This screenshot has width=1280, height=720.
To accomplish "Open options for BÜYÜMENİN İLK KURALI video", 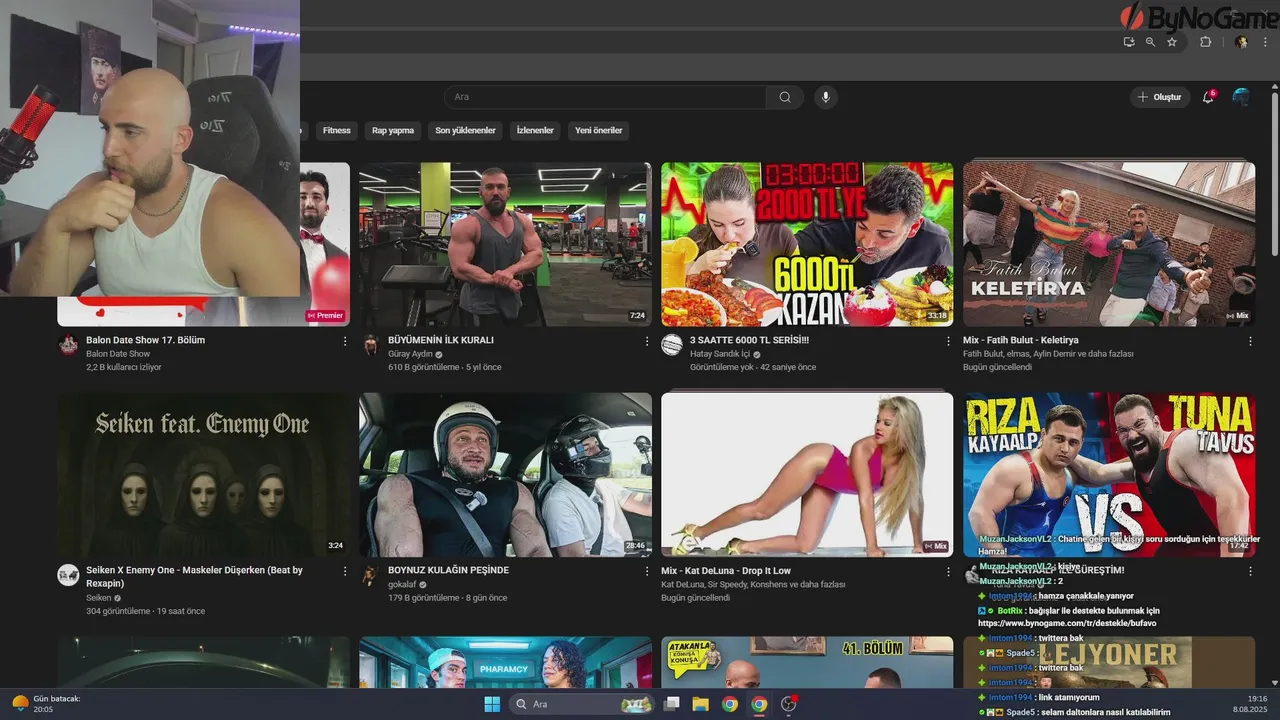I will pyautogui.click(x=647, y=341).
